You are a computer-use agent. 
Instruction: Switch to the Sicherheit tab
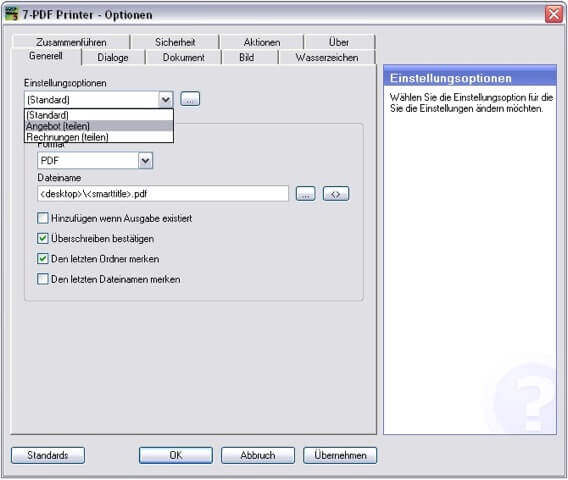click(x=175, y=42)
